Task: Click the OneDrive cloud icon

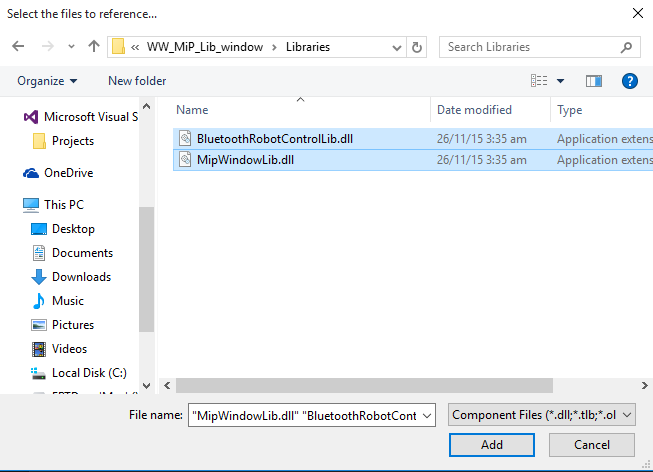Action: pyautogui.click(x=31, y=173)
